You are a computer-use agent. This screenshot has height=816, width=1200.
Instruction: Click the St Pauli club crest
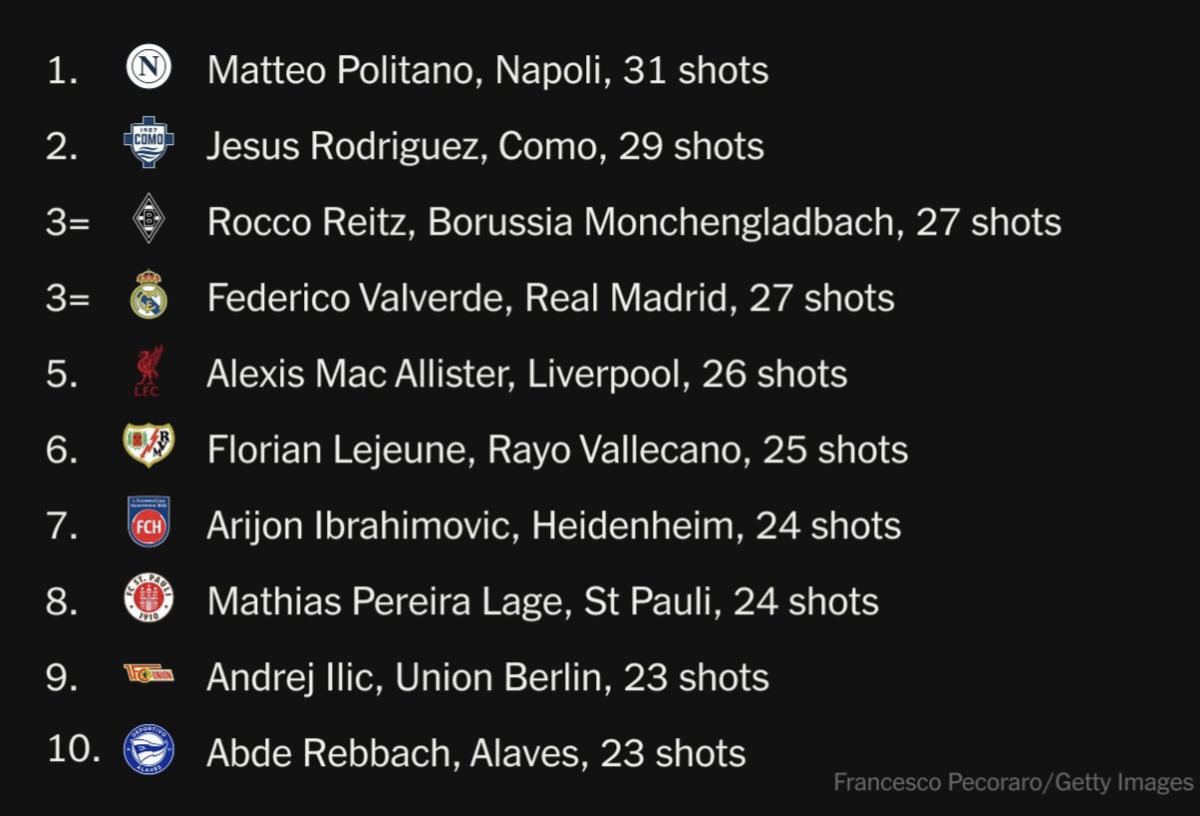click(x=149, y=598)
